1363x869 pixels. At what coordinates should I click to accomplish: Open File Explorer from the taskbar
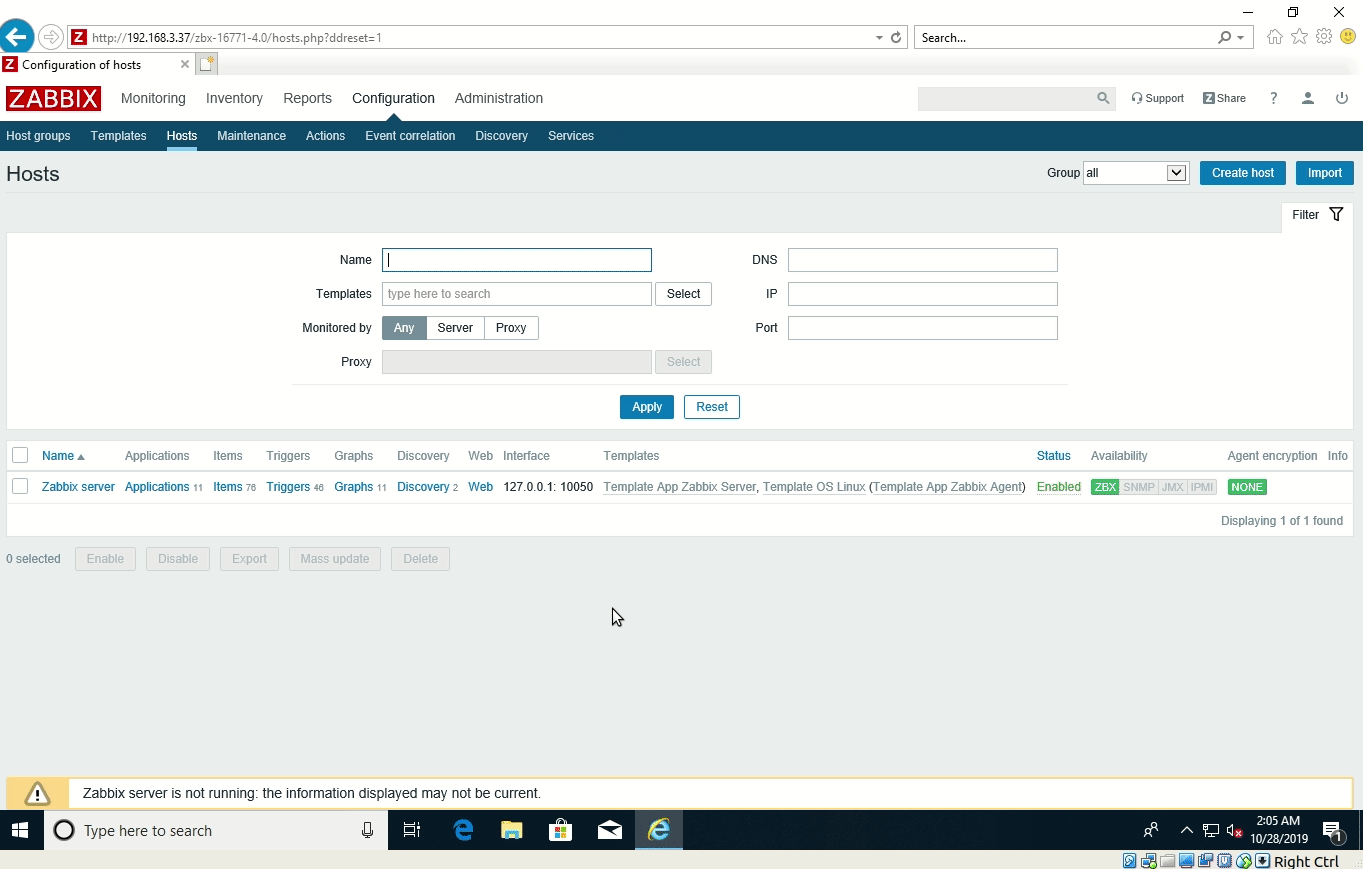[512, 830]
